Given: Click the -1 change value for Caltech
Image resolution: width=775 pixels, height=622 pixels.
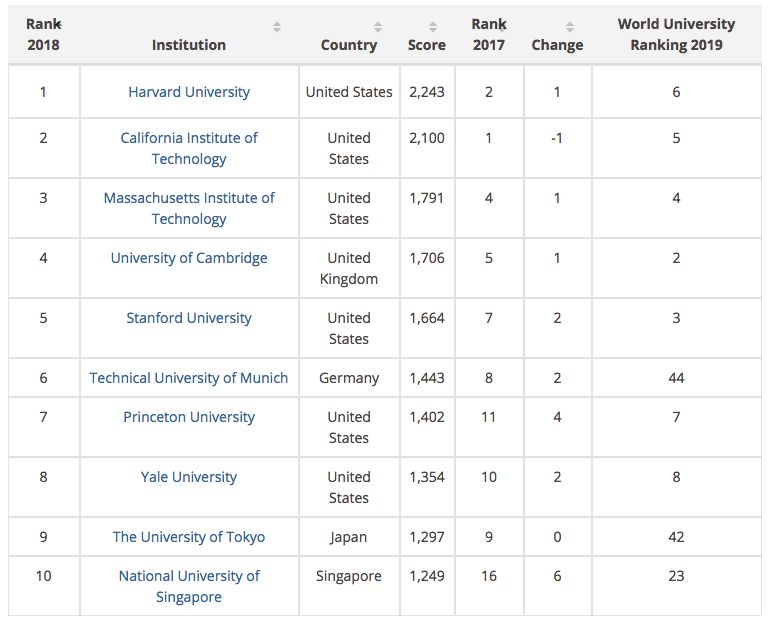Looking at the screenshot, I should pyautogui.click(x=557, y=138).
